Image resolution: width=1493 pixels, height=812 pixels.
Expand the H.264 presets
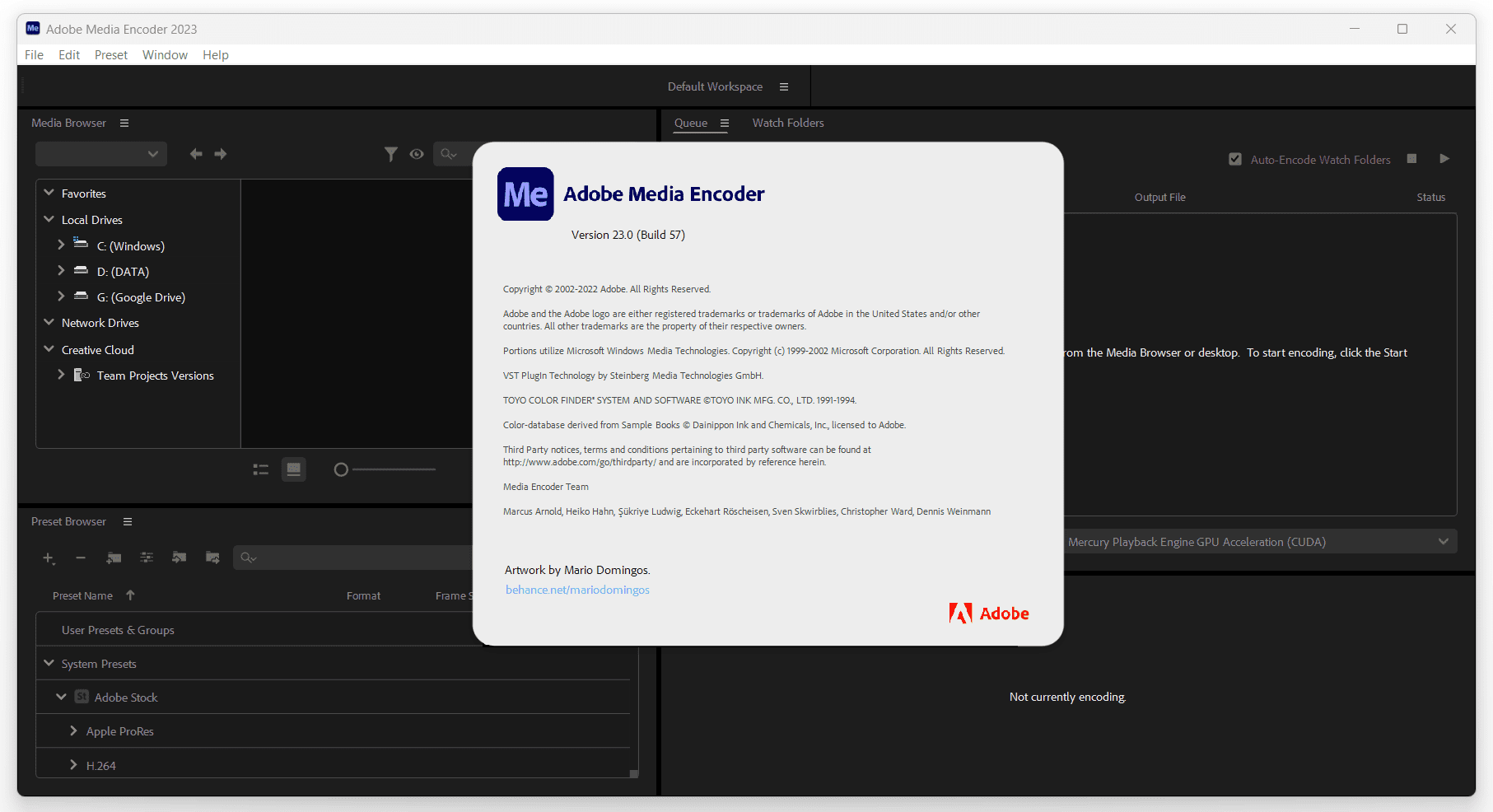(73, 765)
